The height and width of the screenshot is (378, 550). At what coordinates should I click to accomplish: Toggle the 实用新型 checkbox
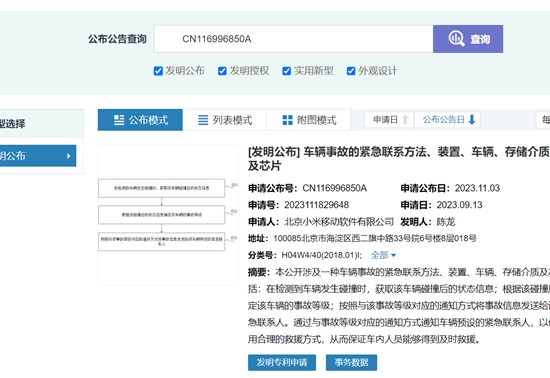[287, 71]
